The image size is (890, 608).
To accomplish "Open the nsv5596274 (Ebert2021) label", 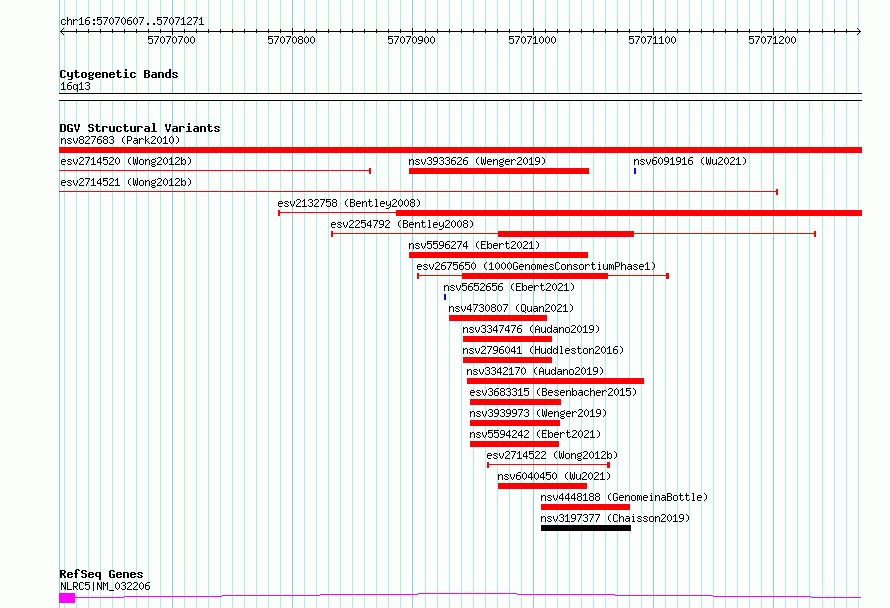I will tap(474, 245).
